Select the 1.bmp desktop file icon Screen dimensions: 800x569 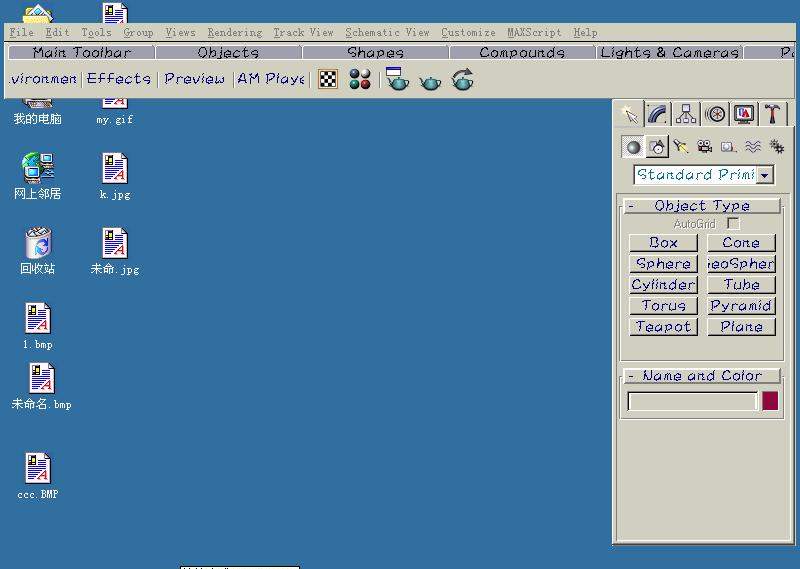click(x=38, y=326)
